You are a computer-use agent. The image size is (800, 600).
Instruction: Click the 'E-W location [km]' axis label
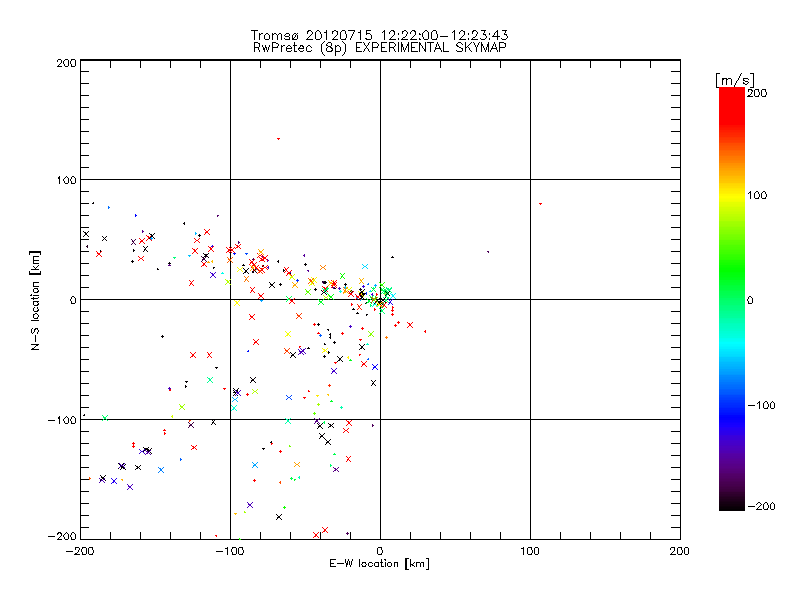[x=379, y=563]
